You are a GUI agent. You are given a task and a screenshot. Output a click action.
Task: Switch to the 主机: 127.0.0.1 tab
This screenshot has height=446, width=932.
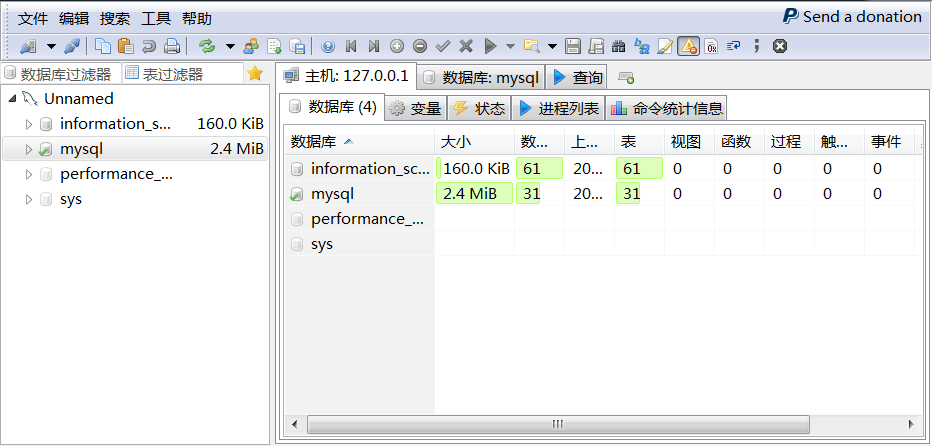347,76
